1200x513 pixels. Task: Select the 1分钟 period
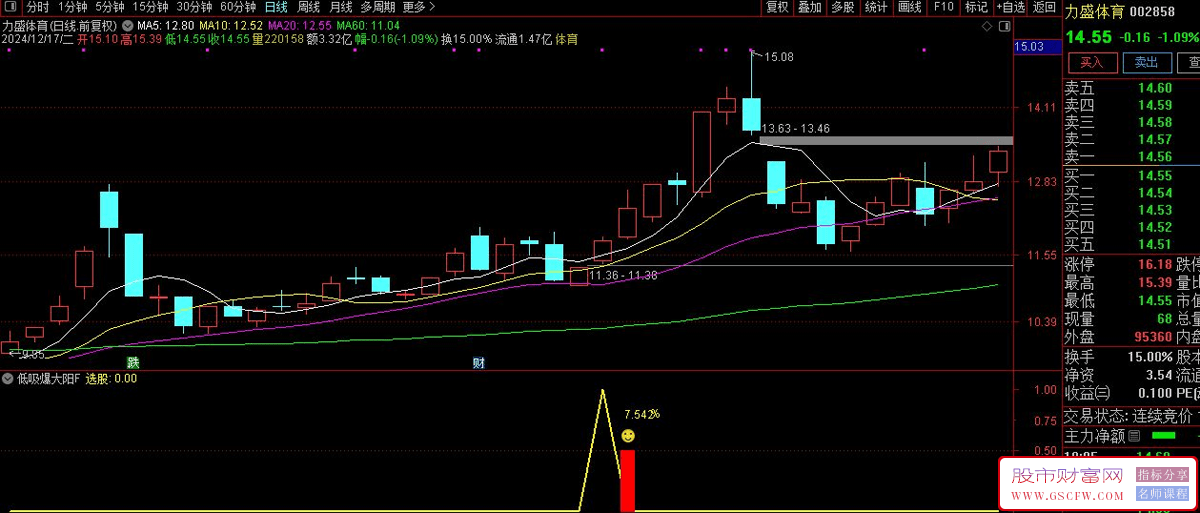73,6
